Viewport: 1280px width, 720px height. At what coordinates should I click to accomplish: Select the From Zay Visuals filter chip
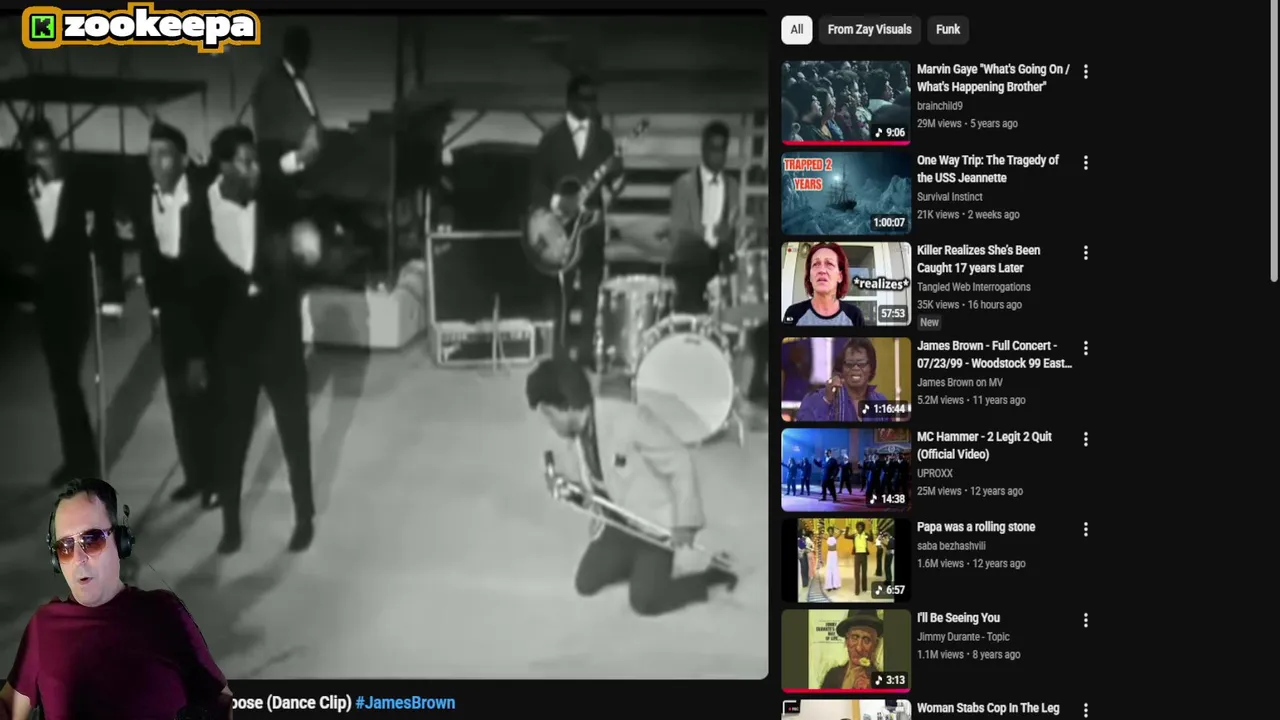coord(869,29)
